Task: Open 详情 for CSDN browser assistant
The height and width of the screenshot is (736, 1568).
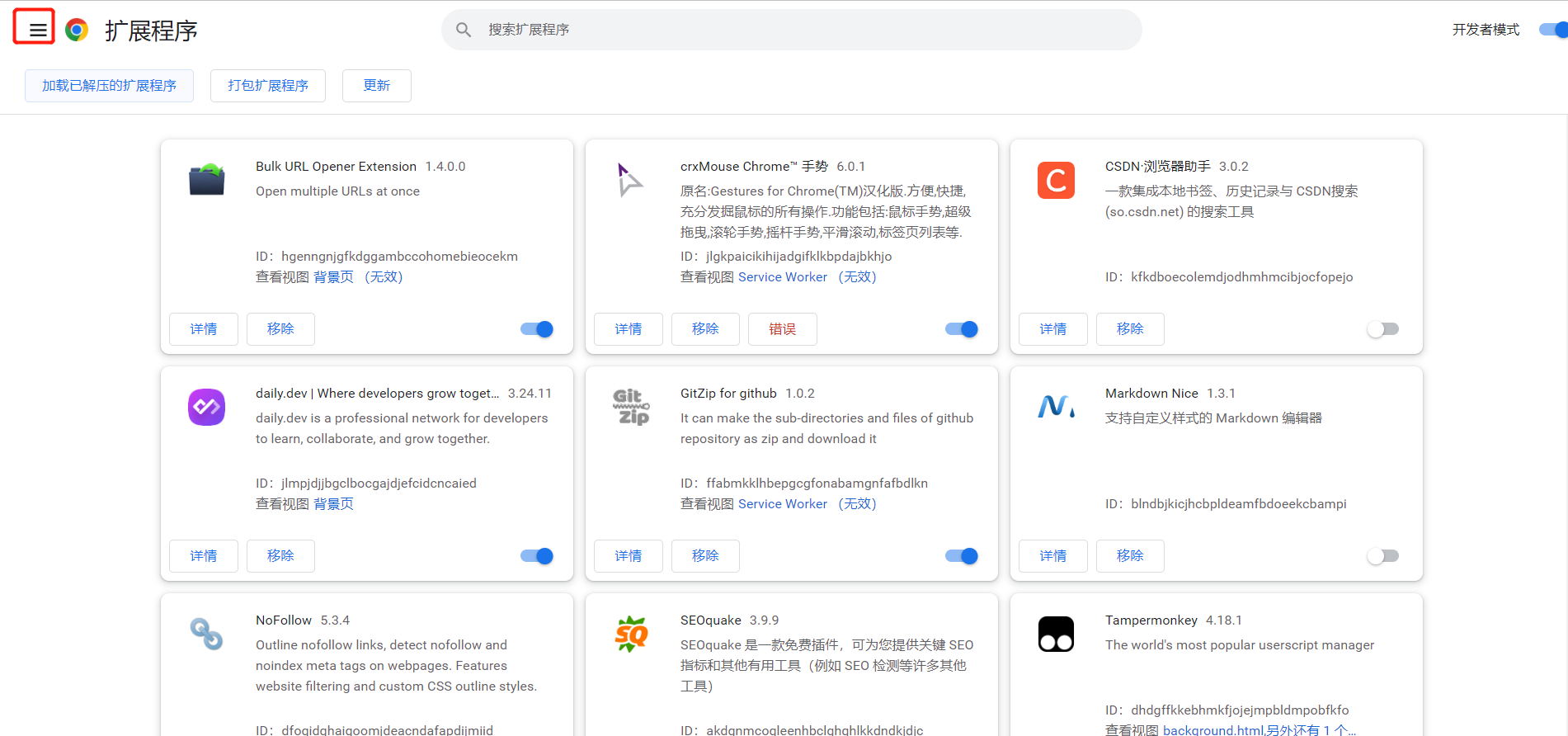Action: [1053, 329]
